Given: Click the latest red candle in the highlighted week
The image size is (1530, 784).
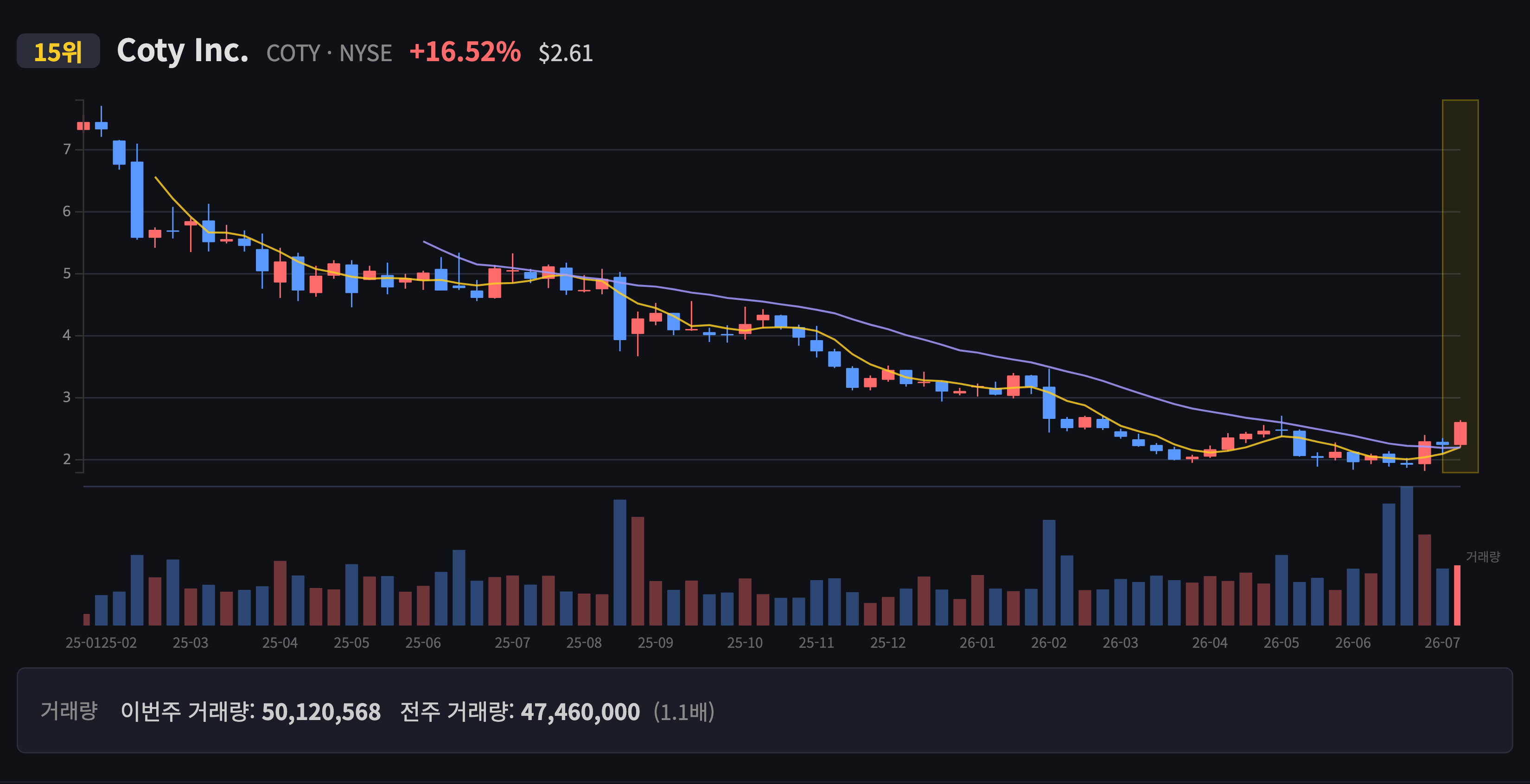Looking at the screenshot, I should click(x=1460, y=433).
